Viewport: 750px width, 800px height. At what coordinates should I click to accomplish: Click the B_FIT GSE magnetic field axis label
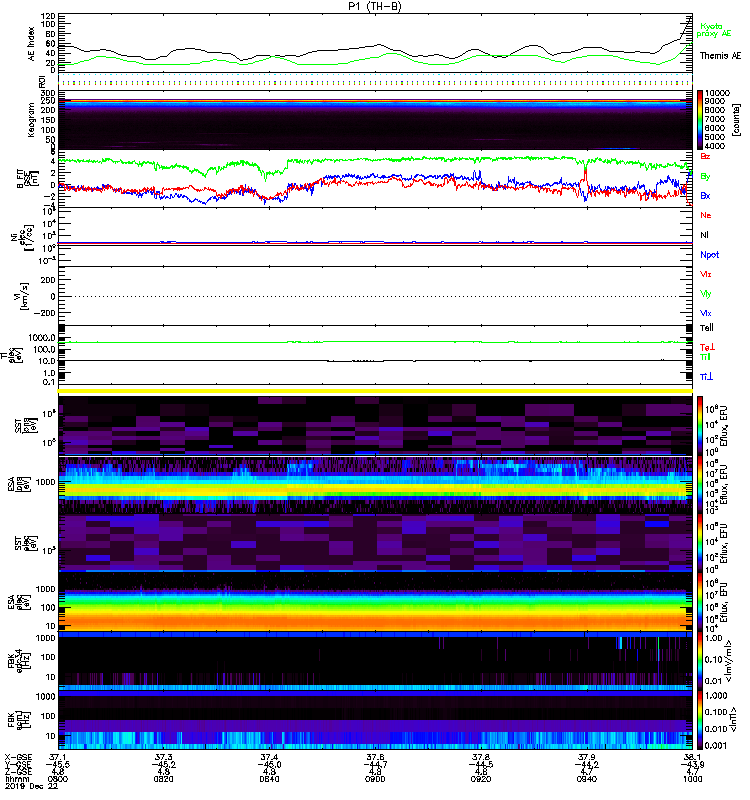27,179
